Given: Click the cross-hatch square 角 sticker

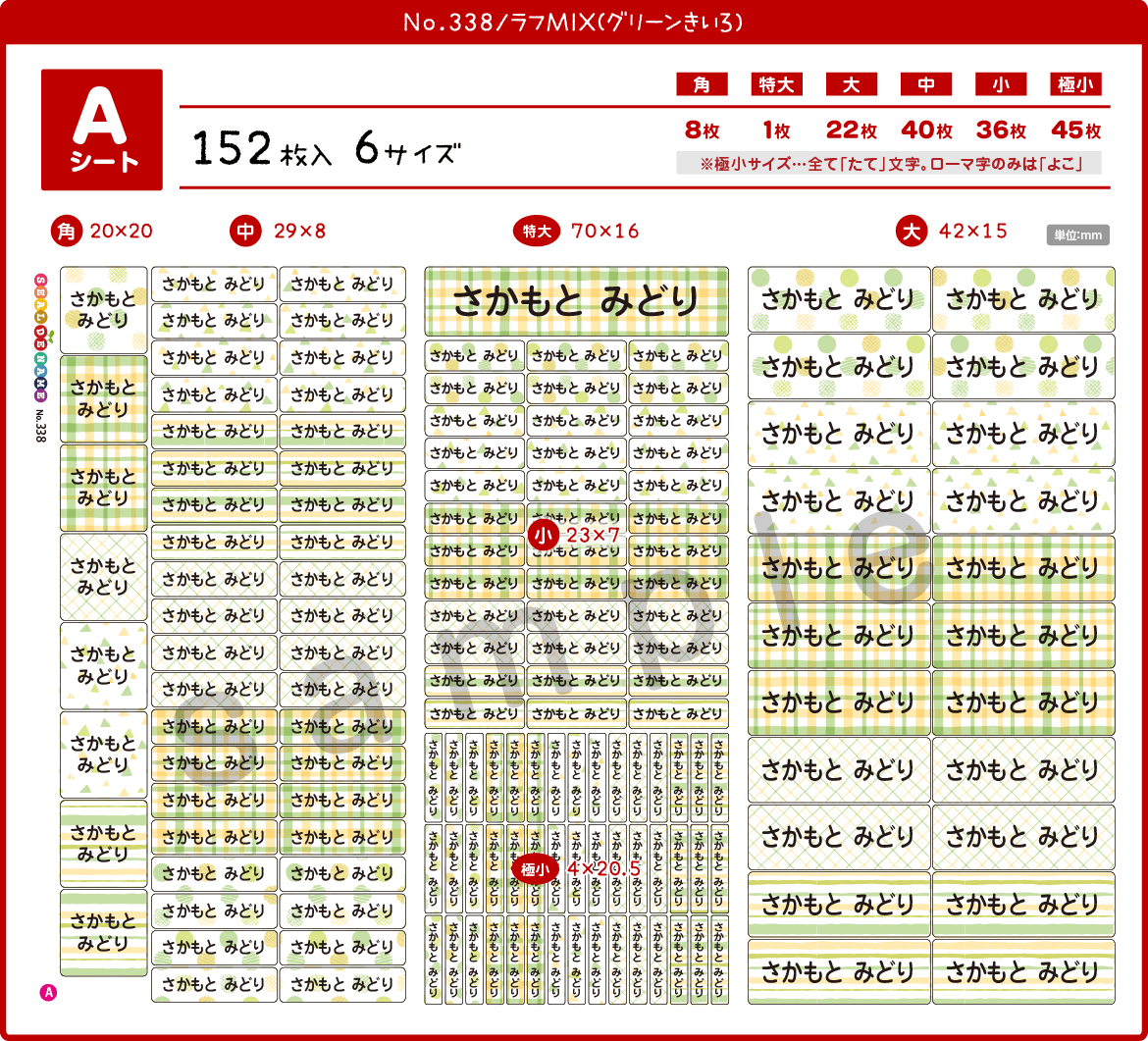Looking at the screenshot, I should pyautogui.click(x=103, y=577).
